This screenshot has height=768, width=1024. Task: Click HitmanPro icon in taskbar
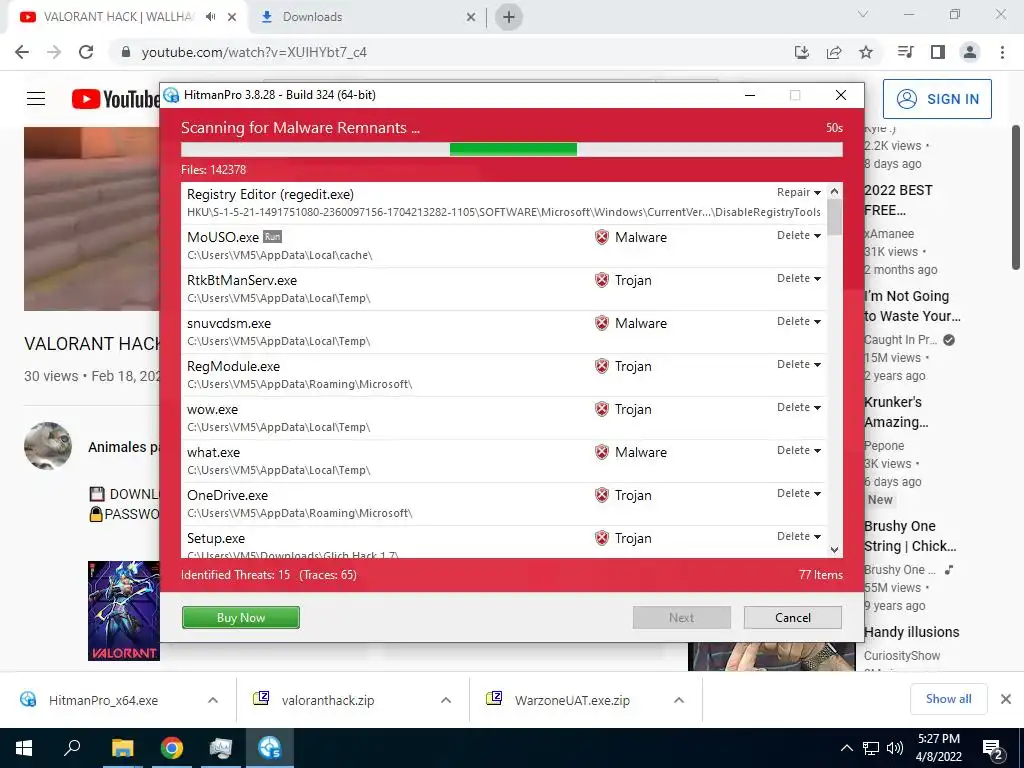coord(269,748)
